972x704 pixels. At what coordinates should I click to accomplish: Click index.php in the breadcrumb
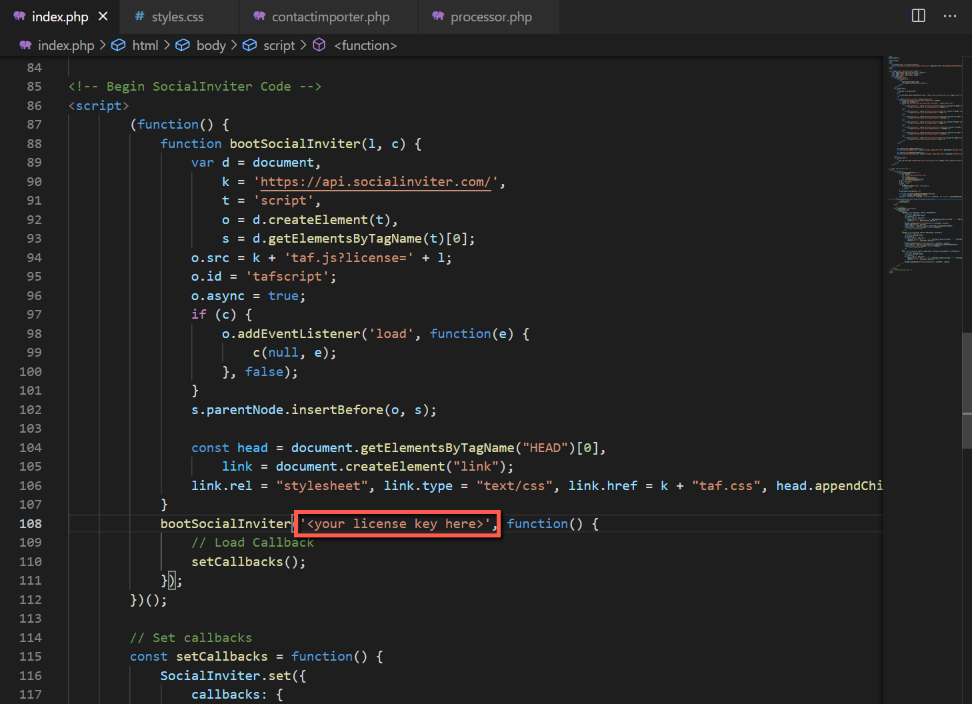[x=66, y=45]
